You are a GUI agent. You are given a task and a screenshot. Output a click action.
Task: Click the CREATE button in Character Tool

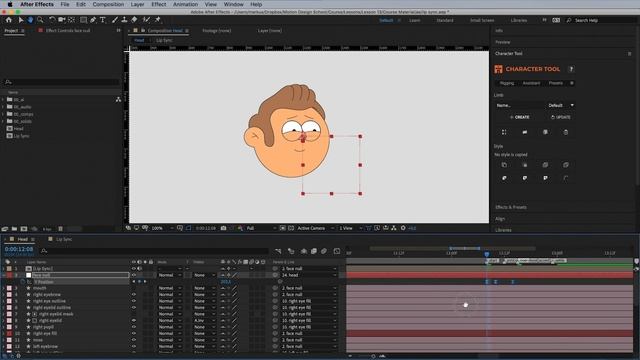pyautogui.click(x=520, y=117)
